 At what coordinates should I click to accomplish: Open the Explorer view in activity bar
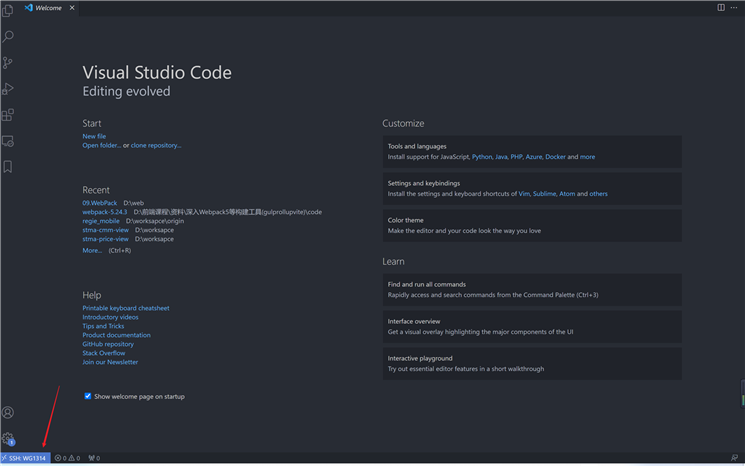pyautogui.click(x=8, y=10)
